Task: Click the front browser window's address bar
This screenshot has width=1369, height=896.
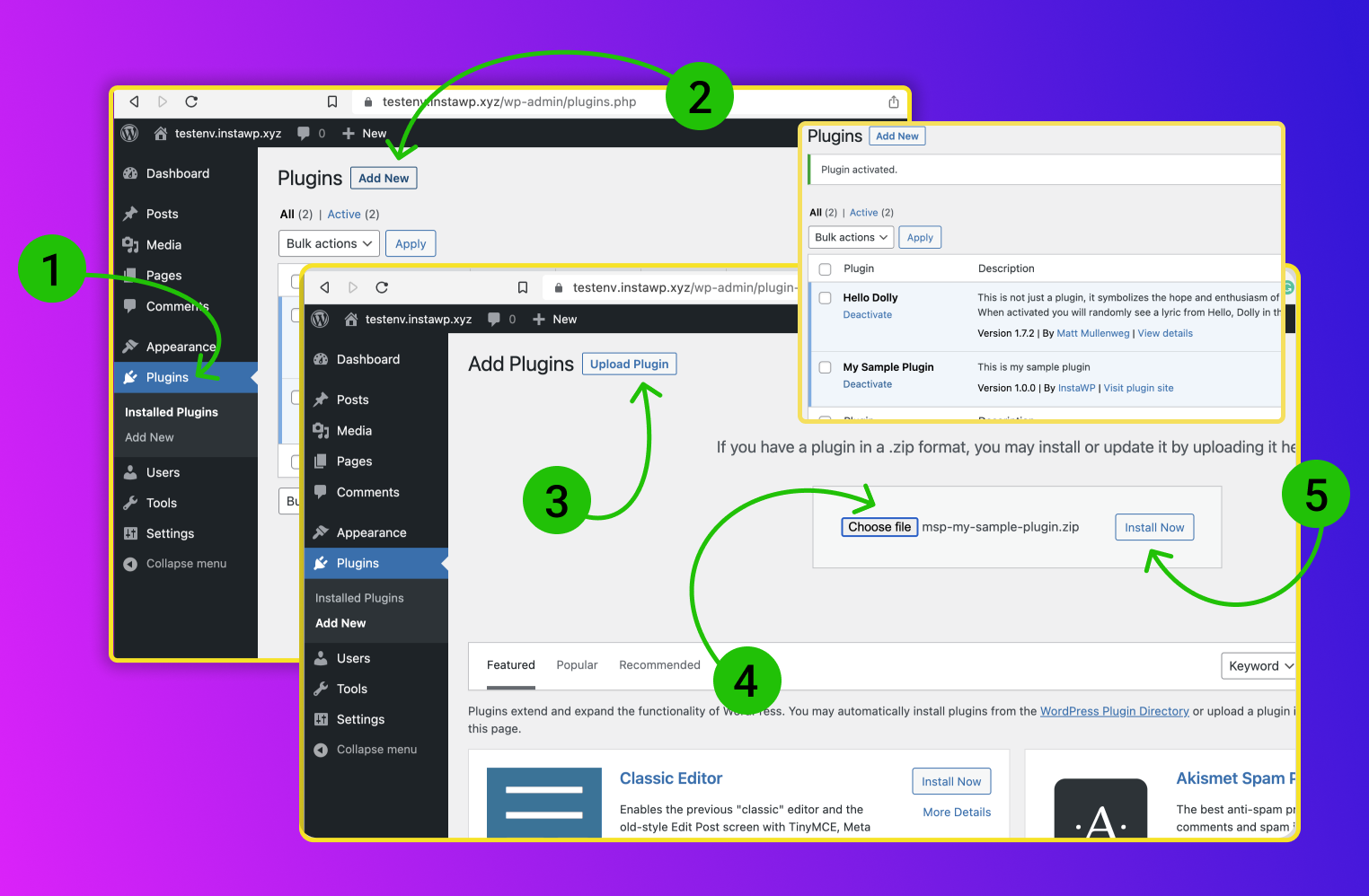Action: [x=669, y=287]
